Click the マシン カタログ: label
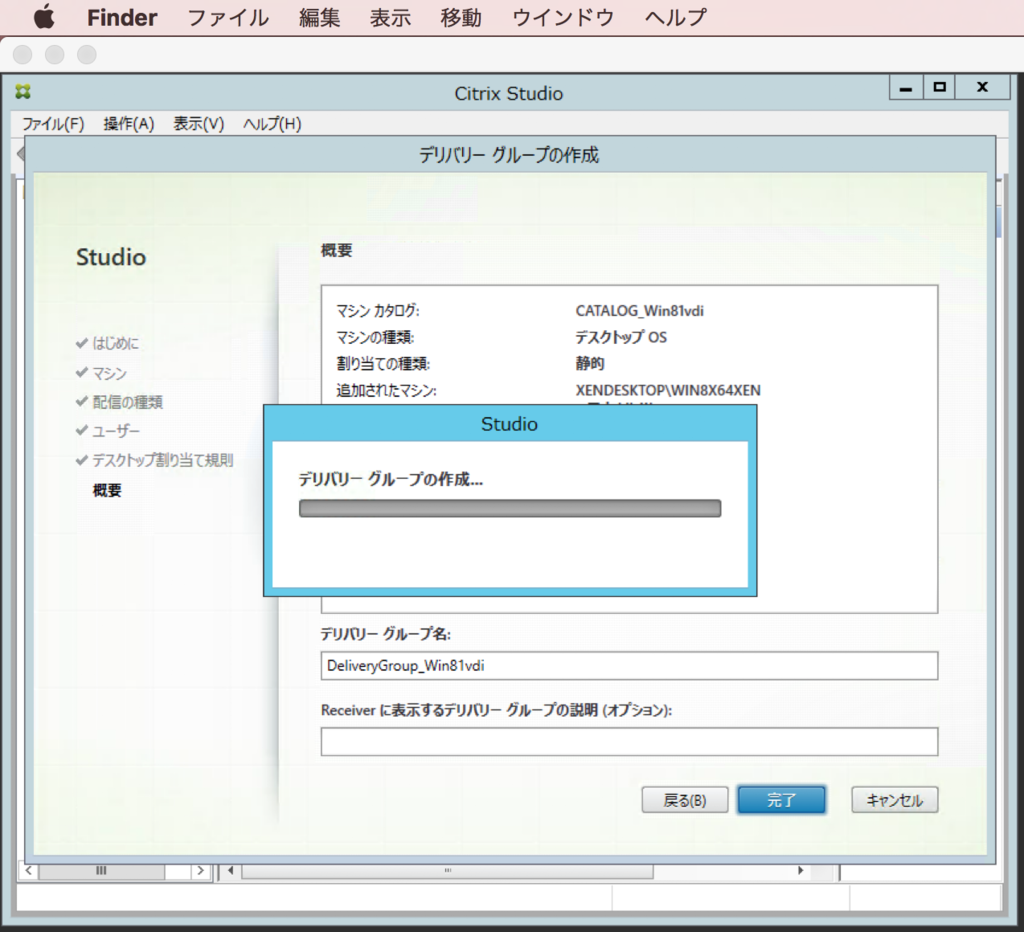1024x932 pixels. [x=378, y=311]
